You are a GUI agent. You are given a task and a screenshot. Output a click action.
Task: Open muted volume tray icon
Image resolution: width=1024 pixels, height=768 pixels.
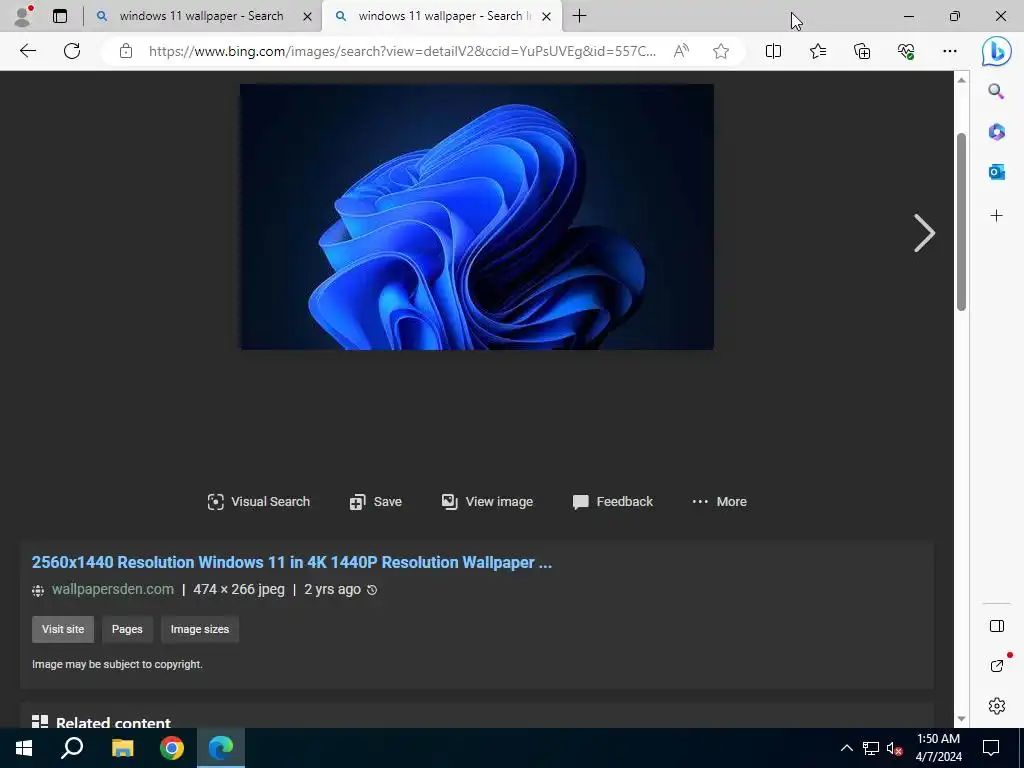pos(895,748)
